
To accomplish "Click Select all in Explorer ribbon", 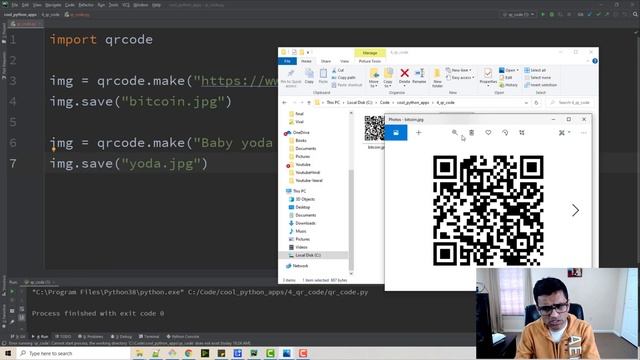I will tap(535, 70).
